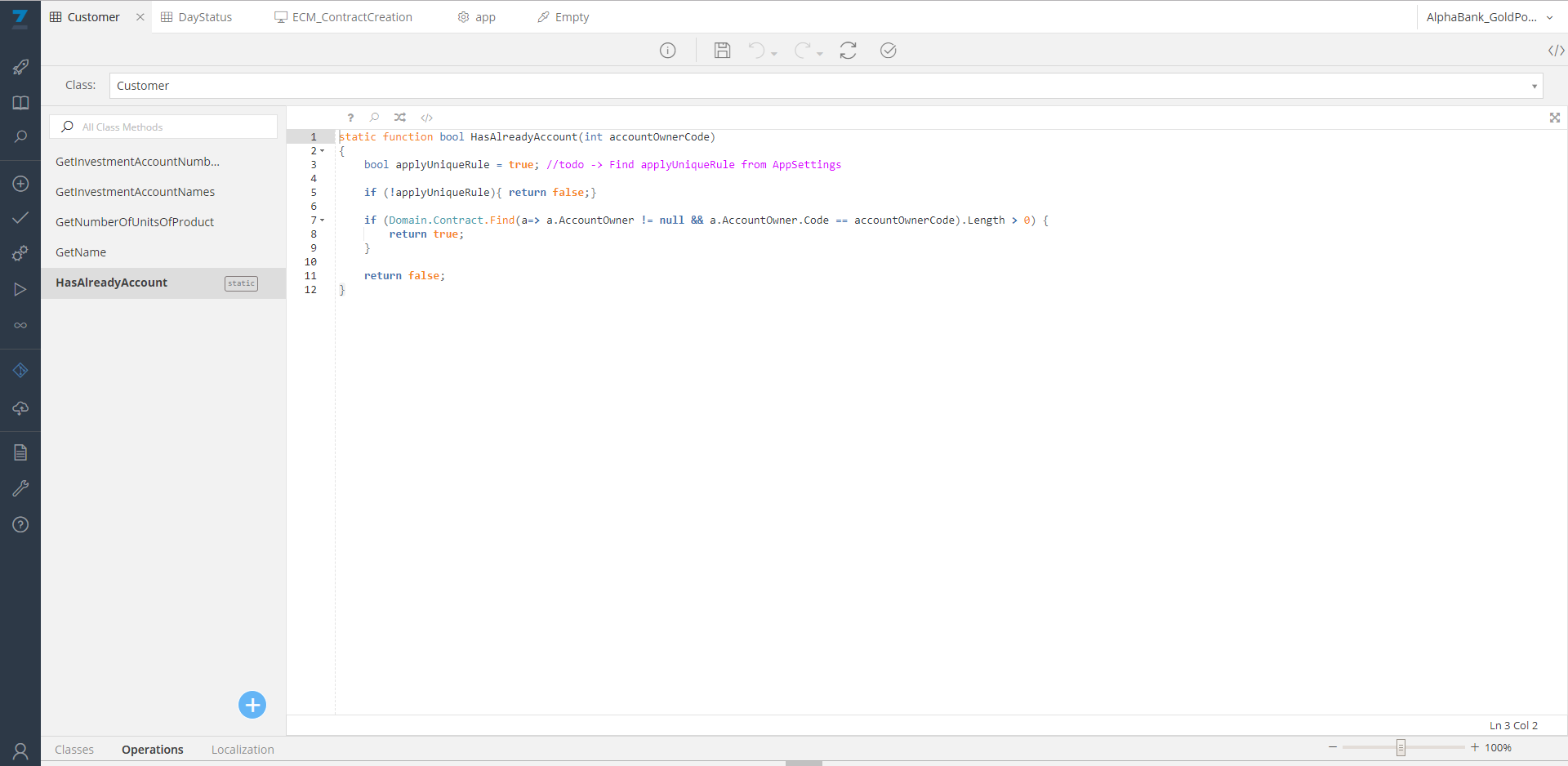Open the Class dropdown showing Customer
Screen dimensions: 1568x766
(x=825, y=86)
